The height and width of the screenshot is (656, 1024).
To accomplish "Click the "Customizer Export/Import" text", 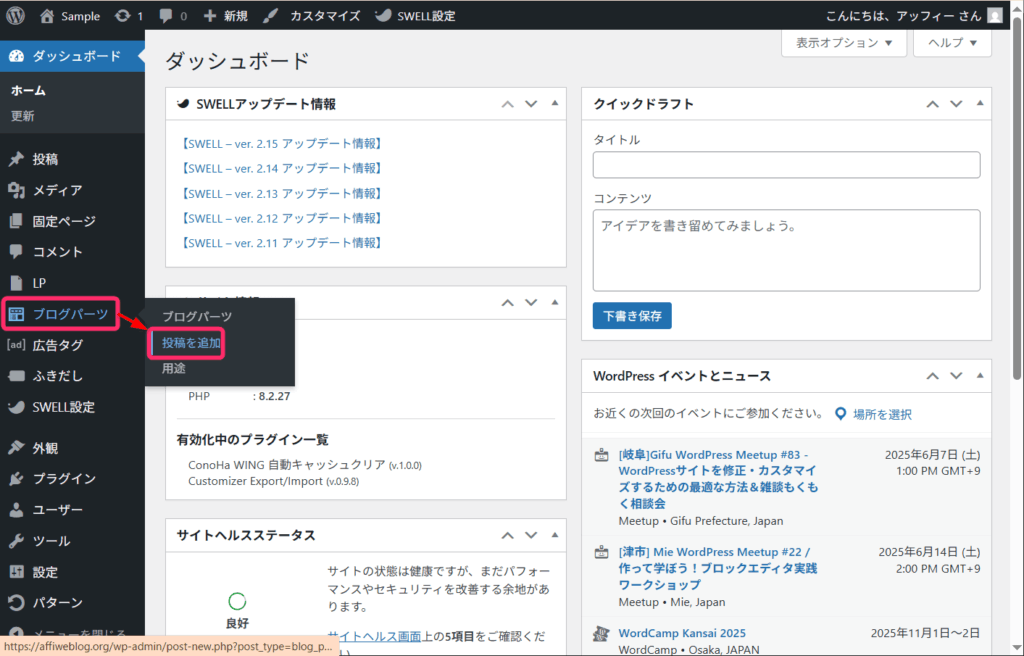I will pyautogui.click(x=255, y=482).
